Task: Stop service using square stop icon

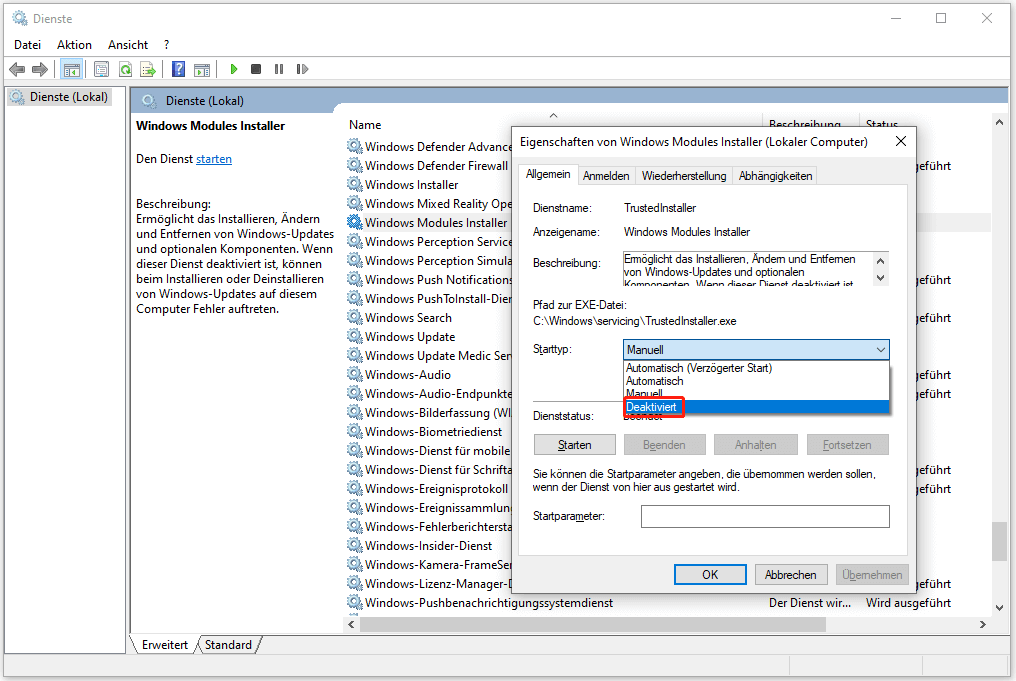Action: pos(256,69)
